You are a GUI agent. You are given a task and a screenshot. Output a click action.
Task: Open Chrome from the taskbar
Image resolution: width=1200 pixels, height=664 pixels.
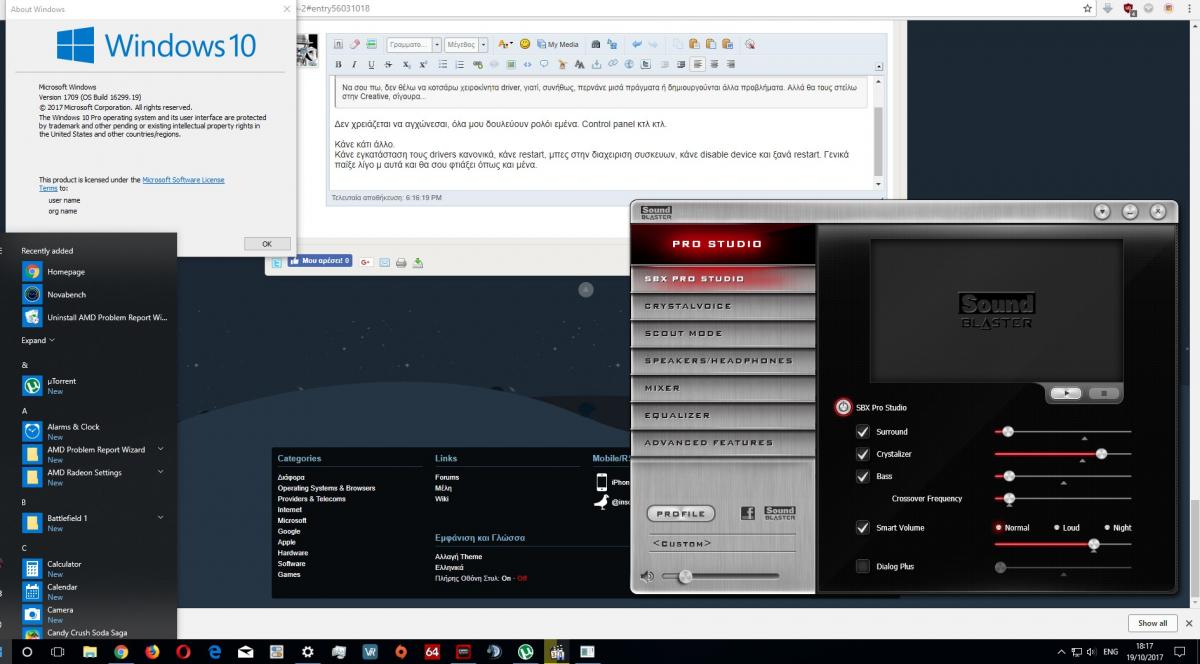pos(121,652)
